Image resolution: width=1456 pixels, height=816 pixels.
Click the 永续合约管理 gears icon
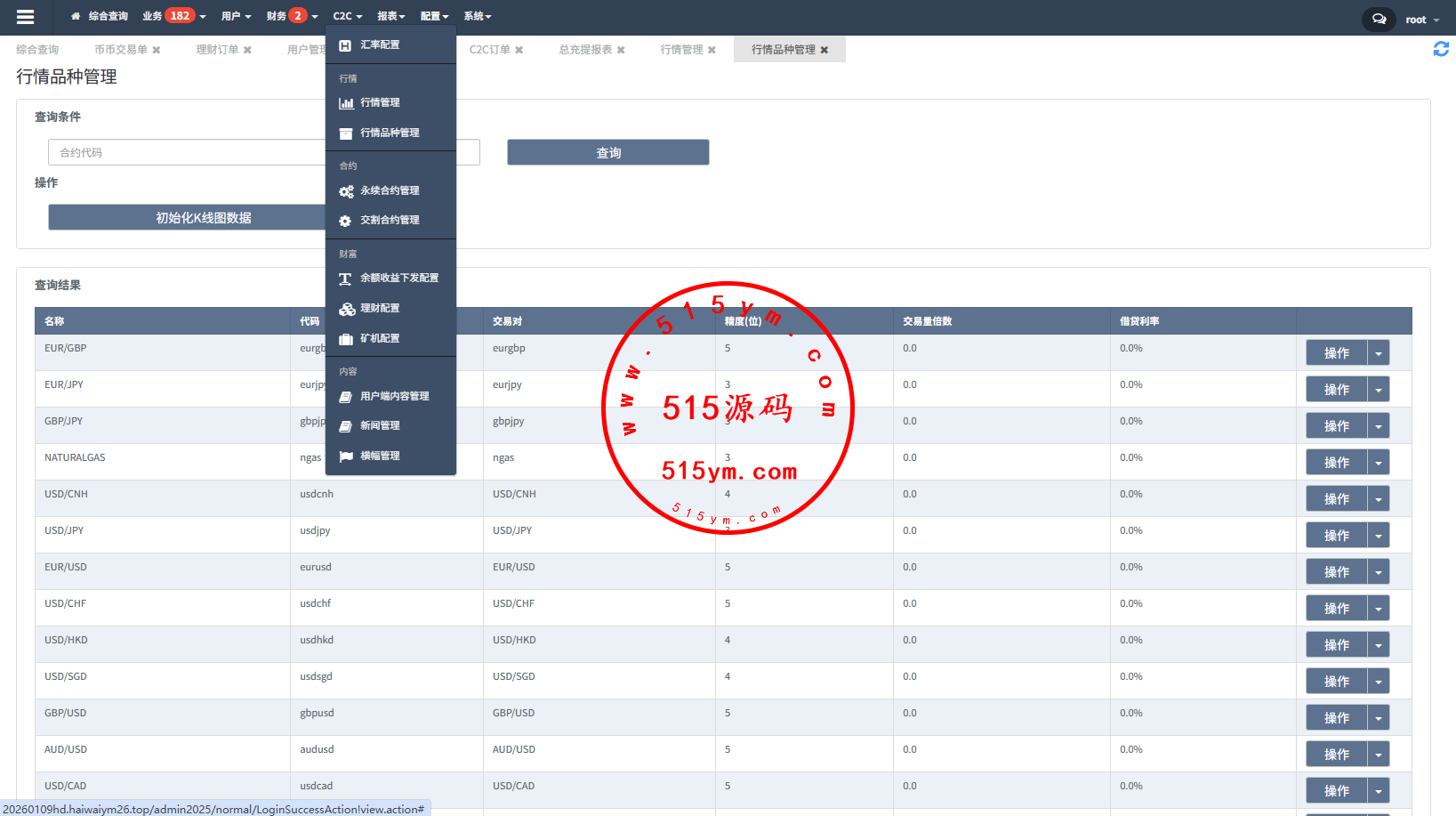point(346,191)
